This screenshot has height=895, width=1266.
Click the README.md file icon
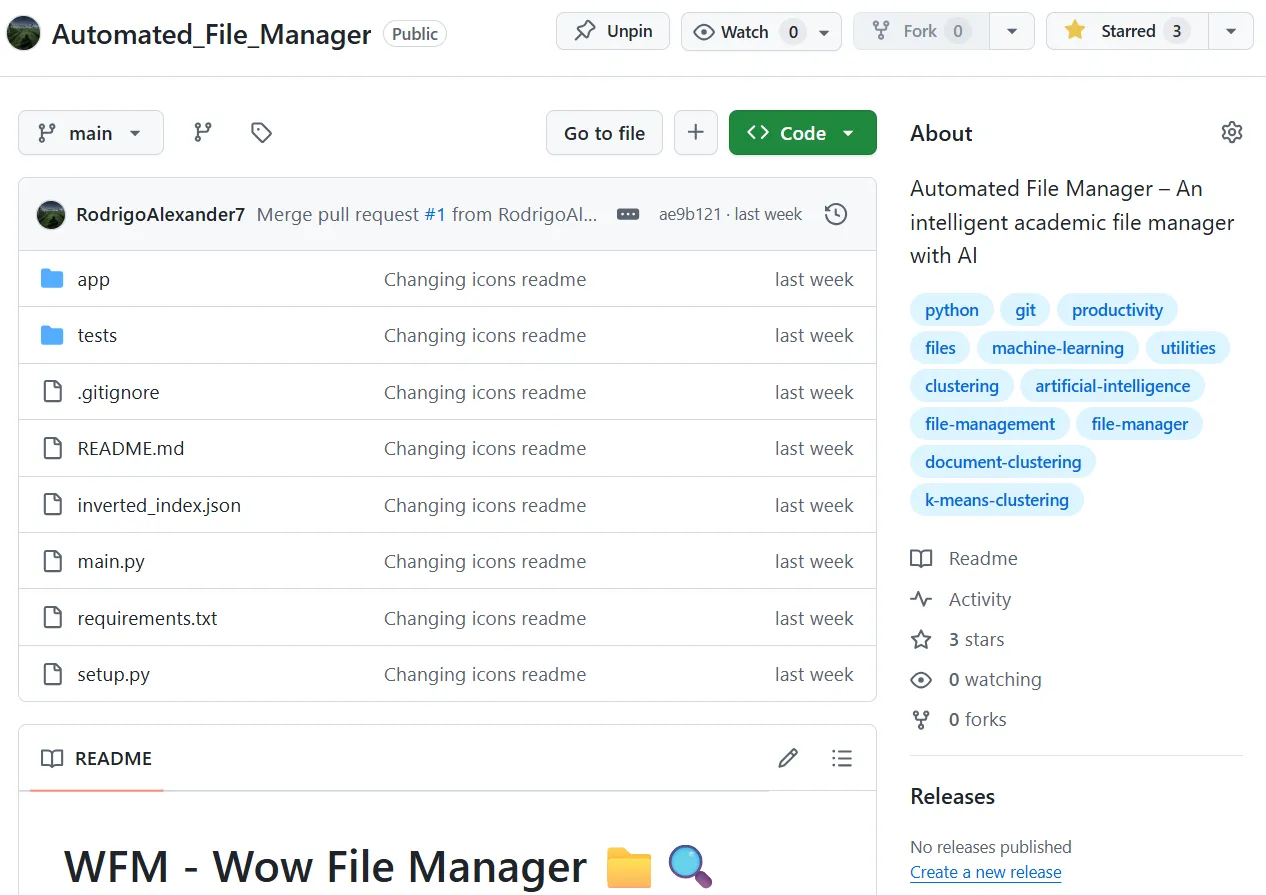52,448
